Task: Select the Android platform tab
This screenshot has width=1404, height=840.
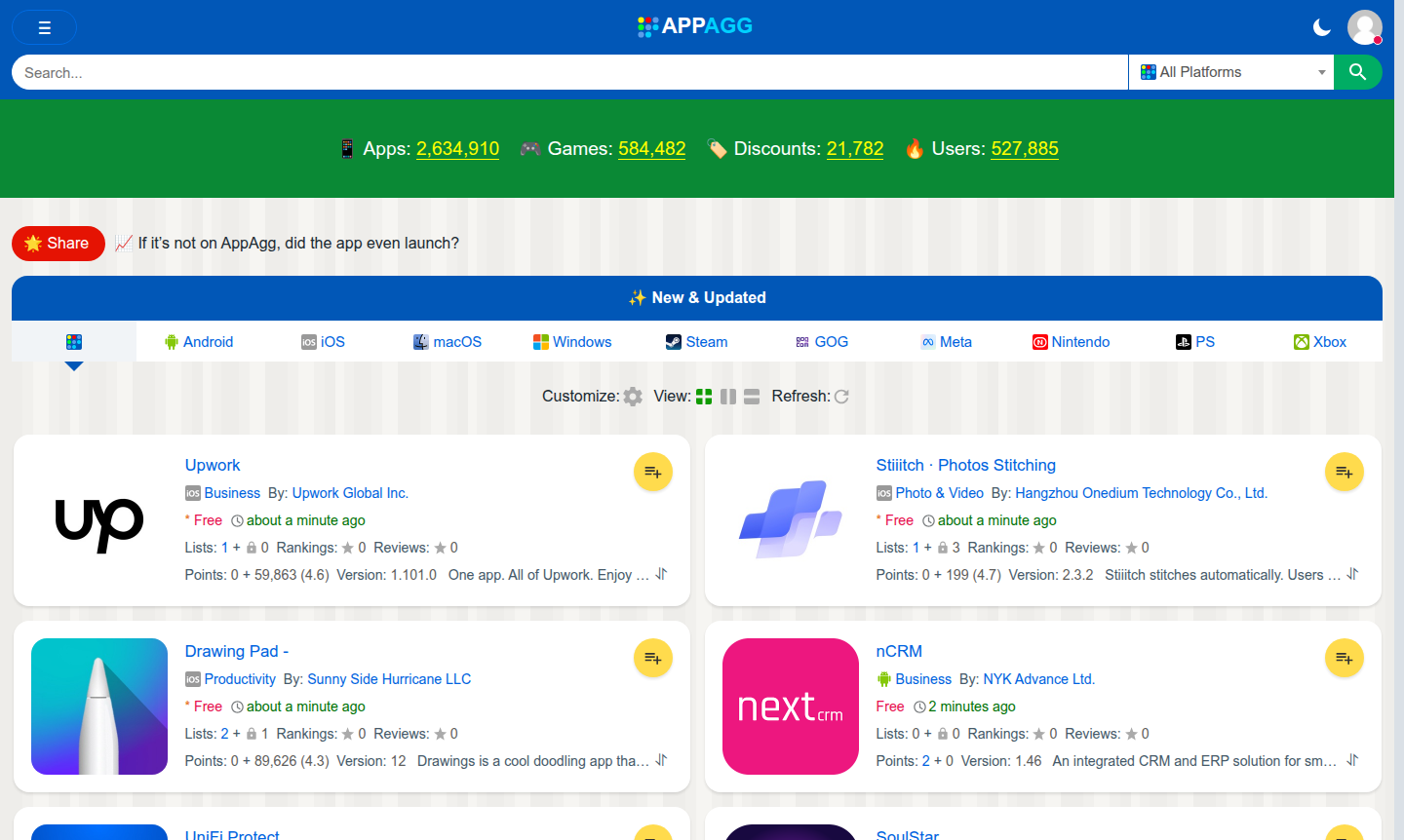Action: 199,342
